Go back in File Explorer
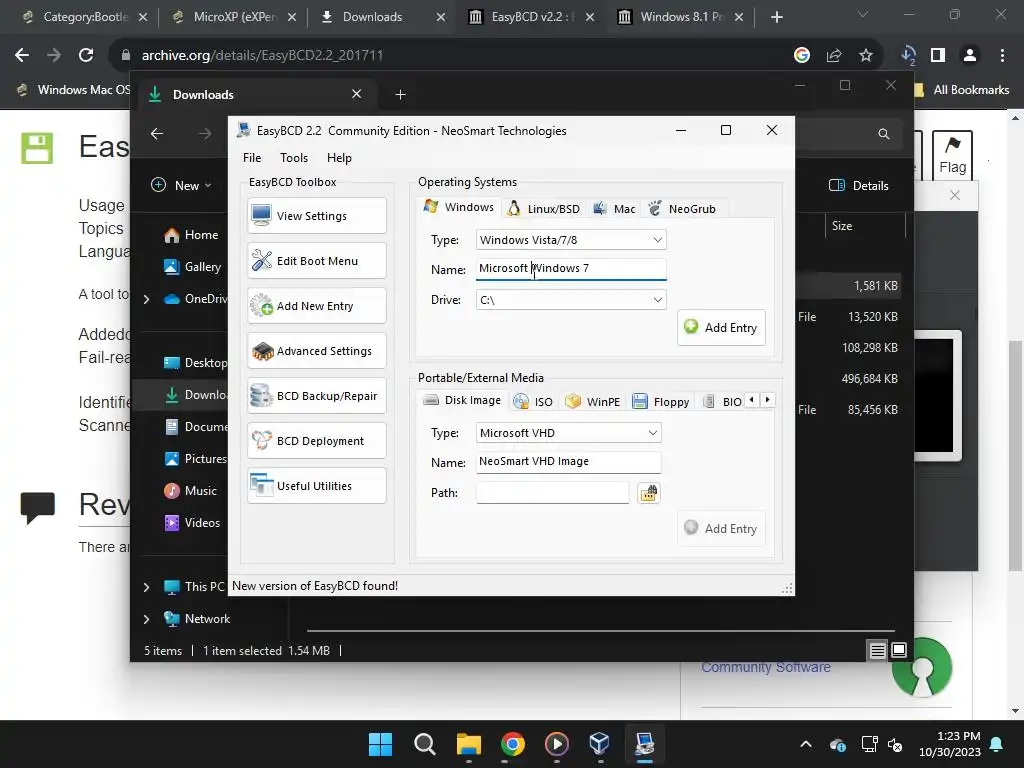The image size is (1024, 768). [157, 133]
